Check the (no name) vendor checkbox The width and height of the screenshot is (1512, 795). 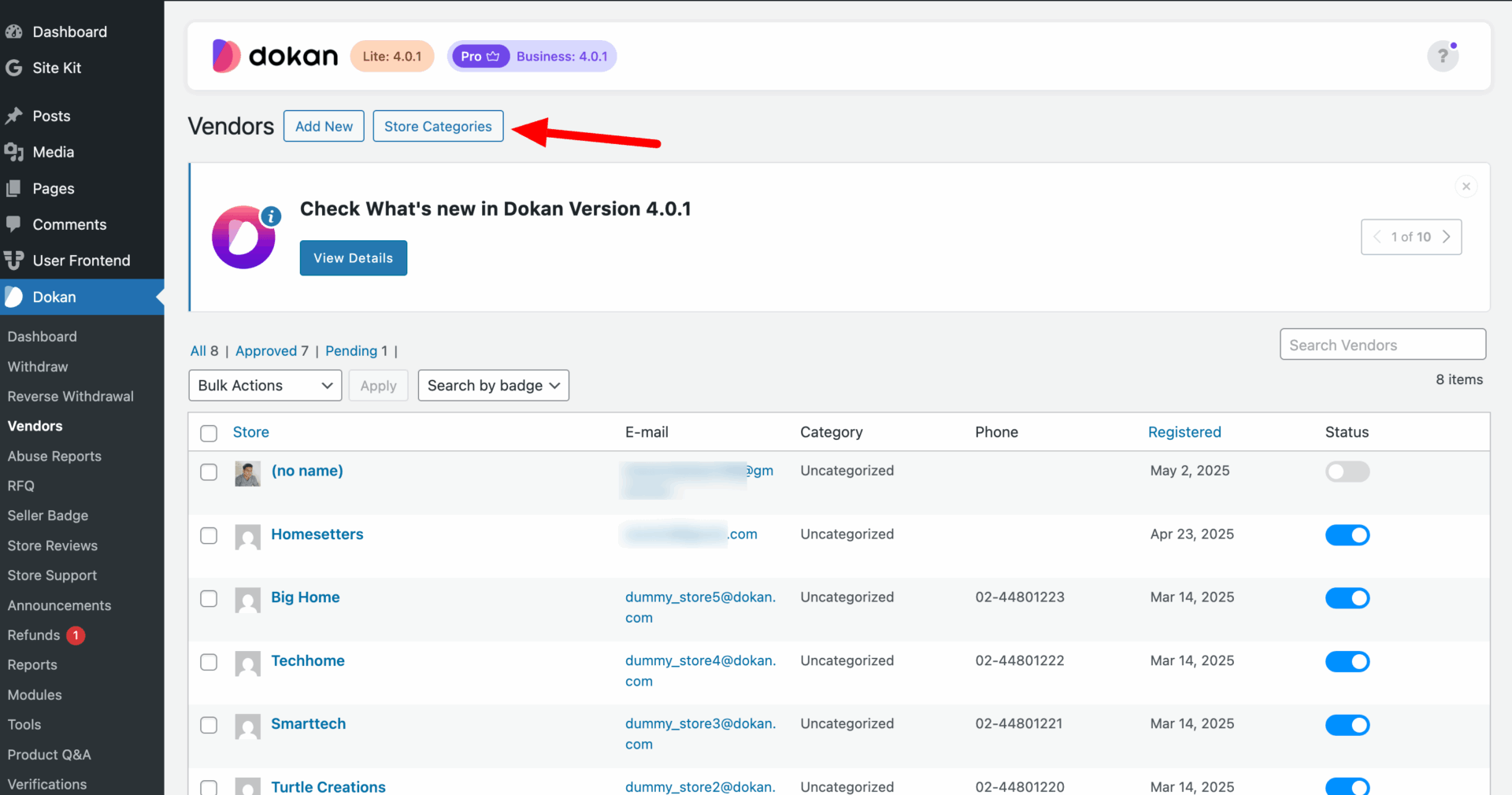[209, 472]
